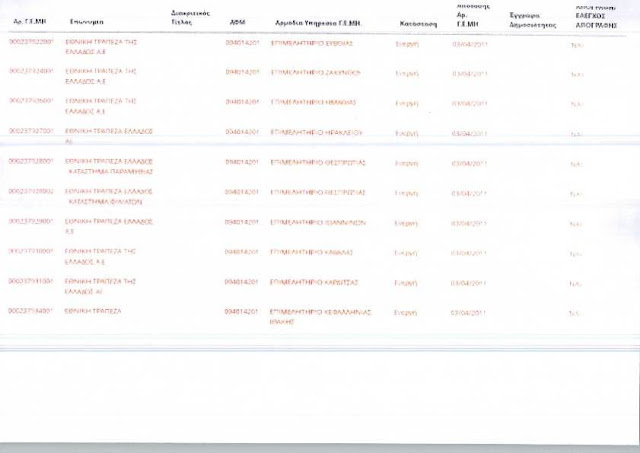Click ΑΦΜ 094014201 in ΖΑΚΥΝΘΟΥ row
This screenshot has height=453, width=640.
(x=242, y=72)
